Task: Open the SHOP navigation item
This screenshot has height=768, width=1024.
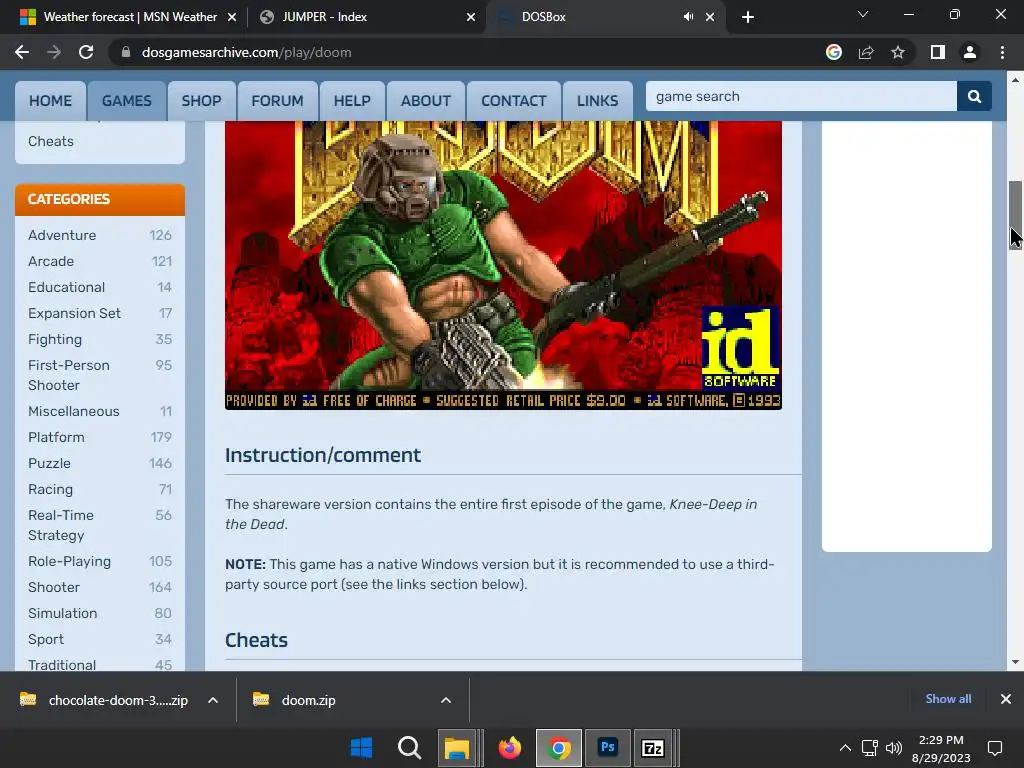Action: [x=201, y=101]
